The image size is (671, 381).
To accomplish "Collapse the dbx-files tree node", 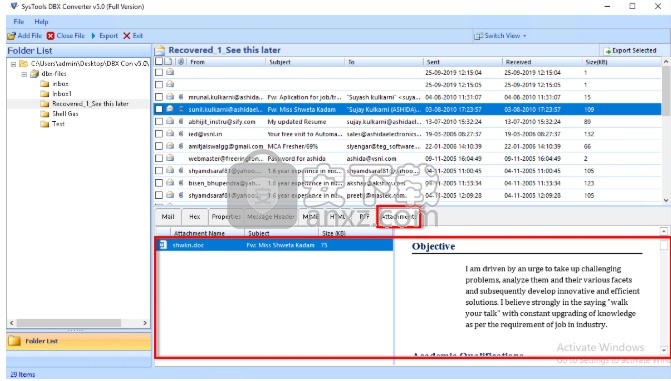I will click(24, 74).
